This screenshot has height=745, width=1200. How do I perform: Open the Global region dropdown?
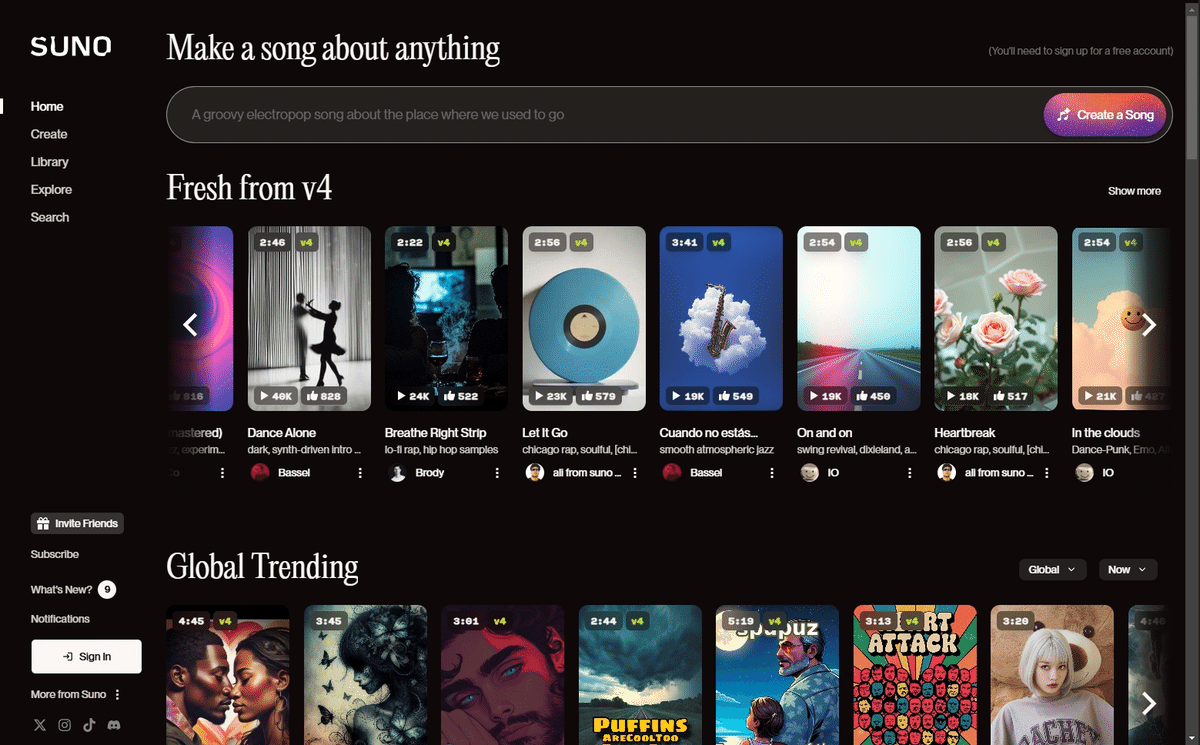click(1053, 569)
